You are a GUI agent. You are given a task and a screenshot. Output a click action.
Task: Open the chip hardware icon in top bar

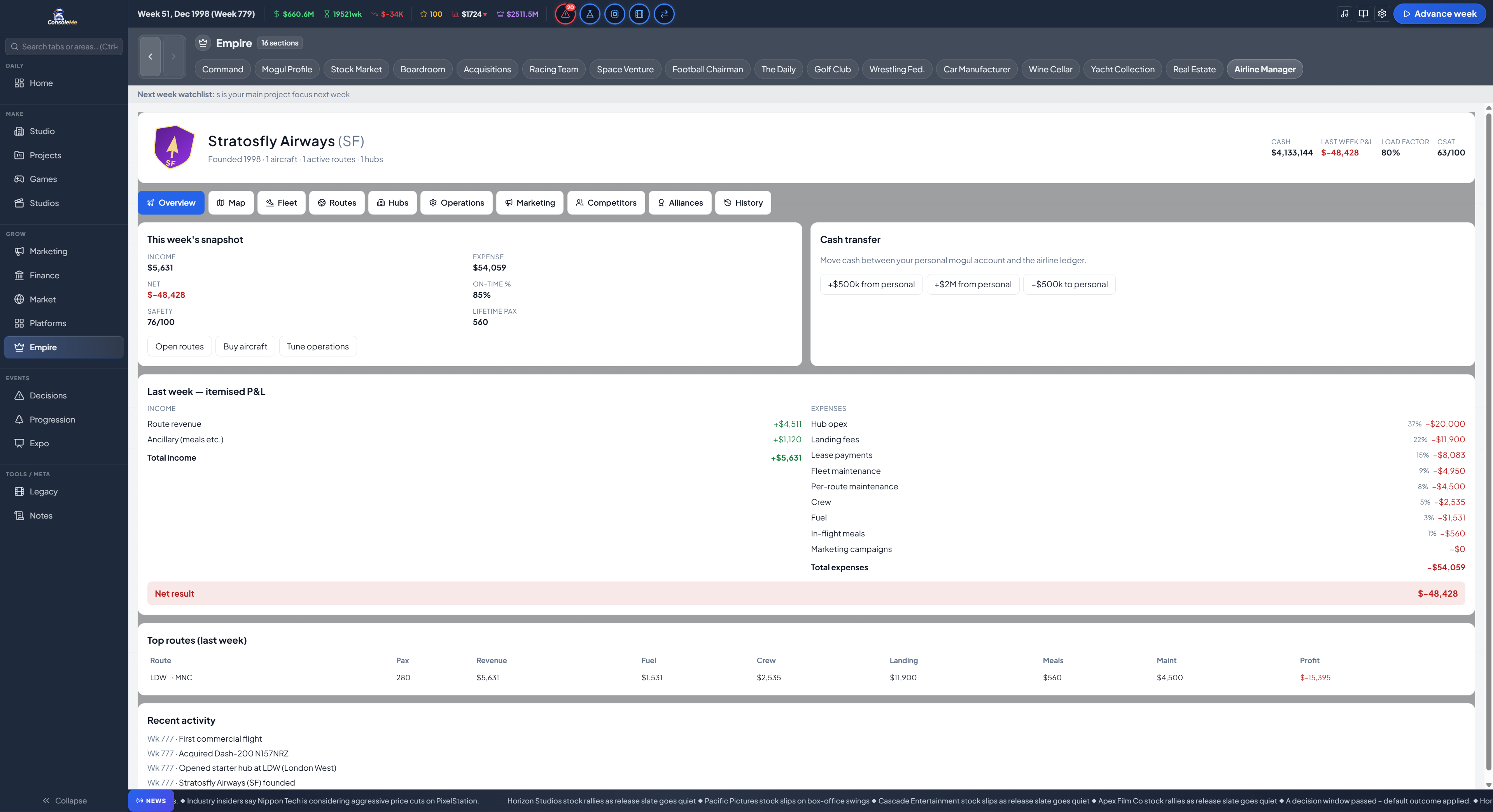tap(615, 14)
